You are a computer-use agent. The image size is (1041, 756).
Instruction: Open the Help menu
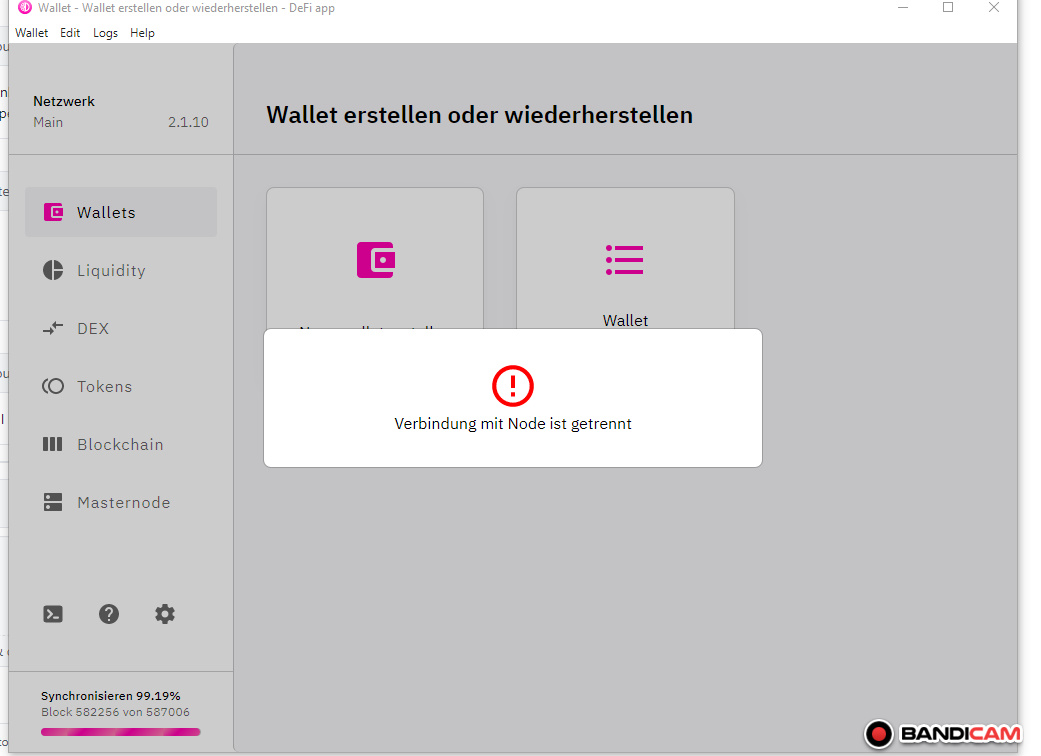click(x=142, y=33)
